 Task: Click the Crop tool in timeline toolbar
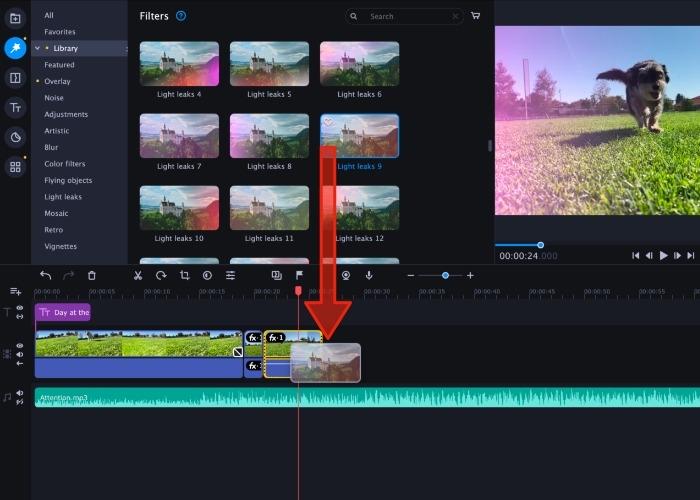click(184, 275)
